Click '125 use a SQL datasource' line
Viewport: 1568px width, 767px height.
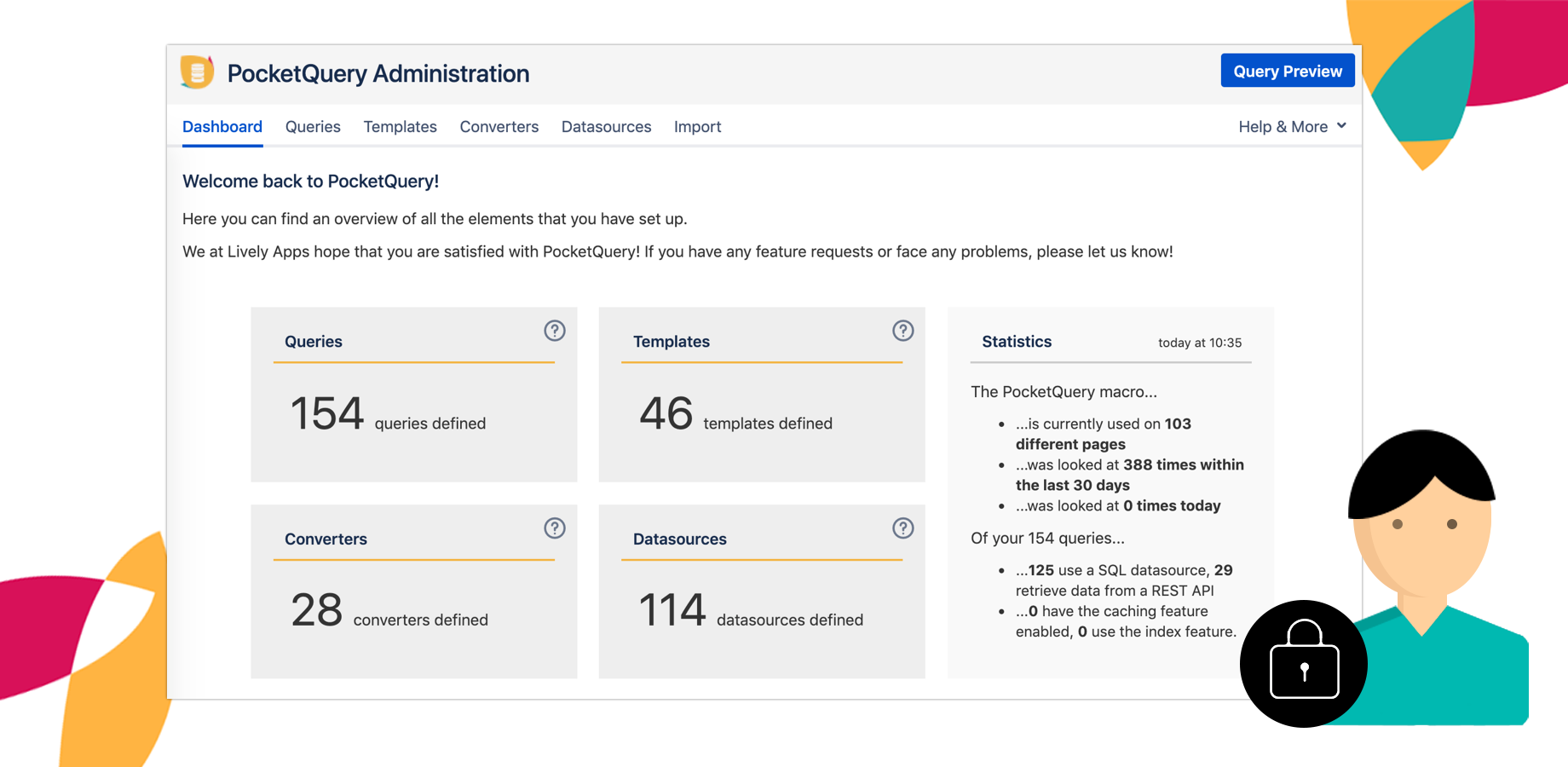pos(1124,580)
